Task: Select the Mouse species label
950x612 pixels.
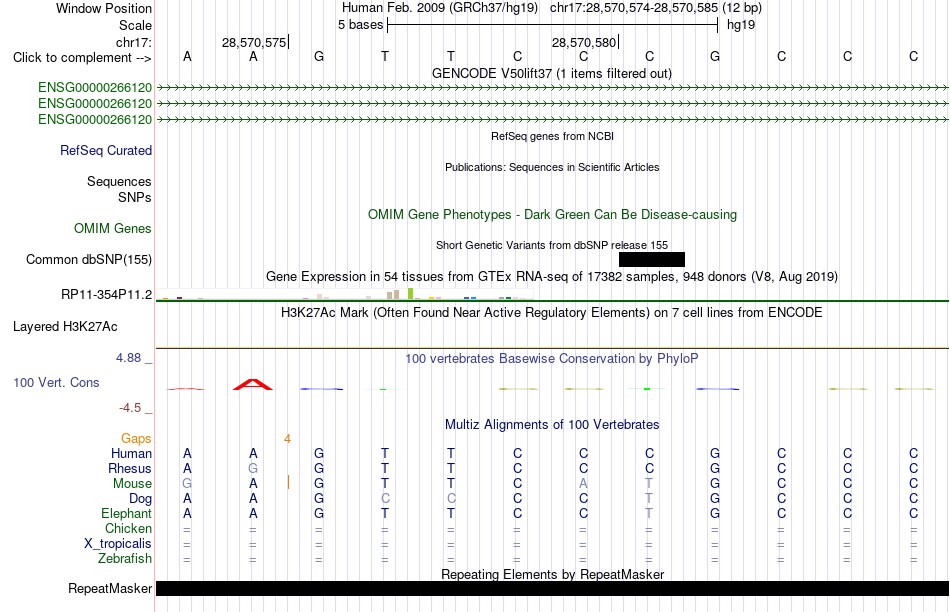Action: coord(132,484)
